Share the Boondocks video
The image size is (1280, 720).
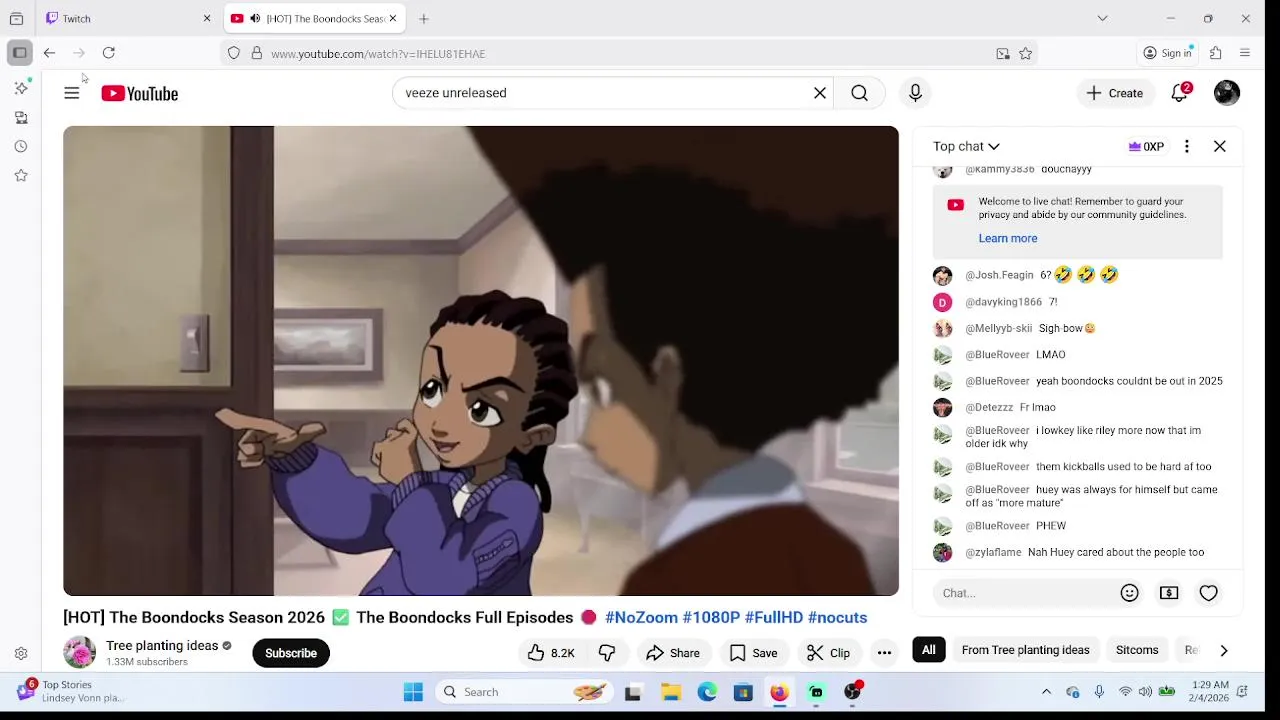tap(673, 653)
